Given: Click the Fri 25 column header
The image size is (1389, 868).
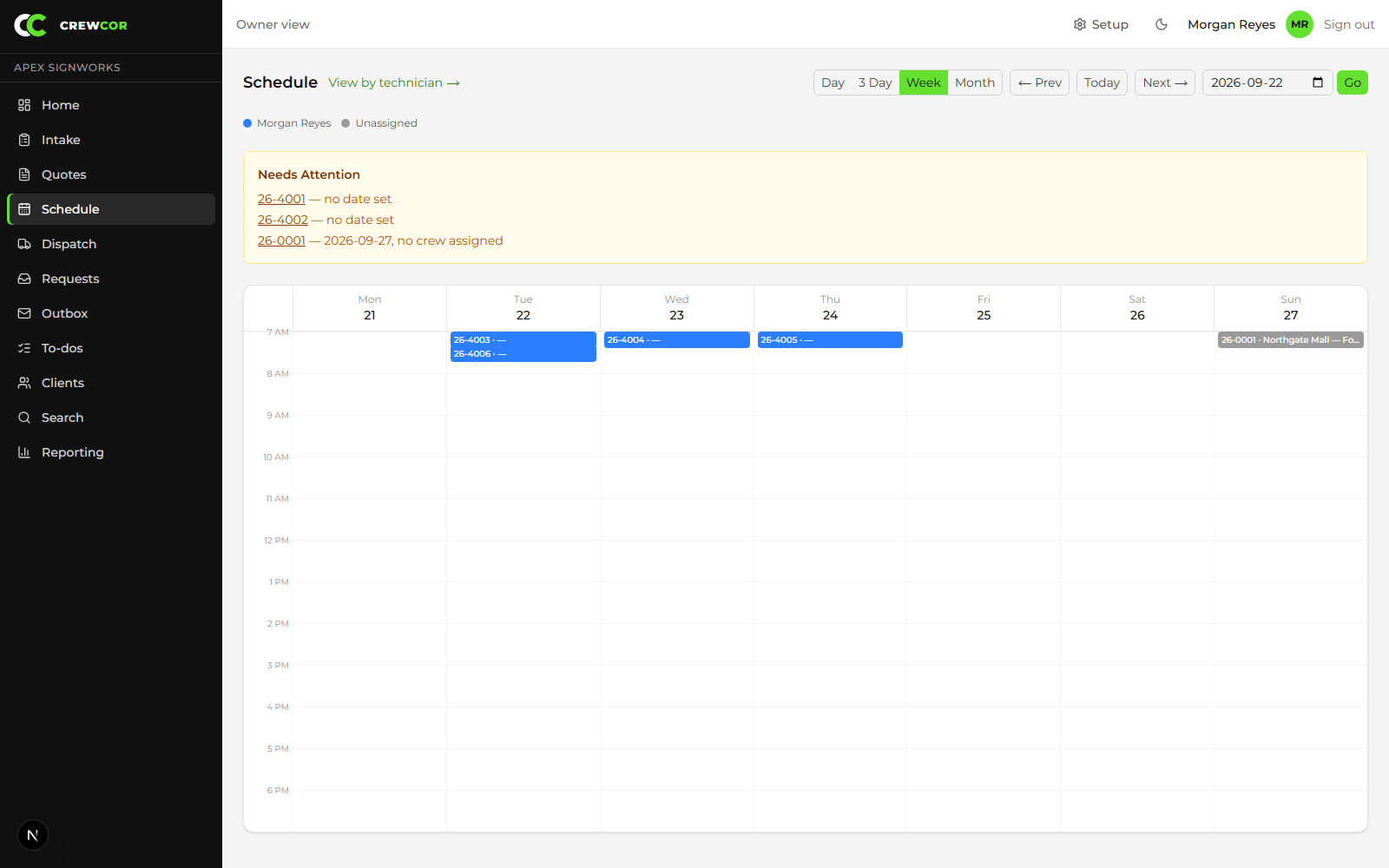Looking at the screenshot, I should pyautogui.click(x=984, y=308).
